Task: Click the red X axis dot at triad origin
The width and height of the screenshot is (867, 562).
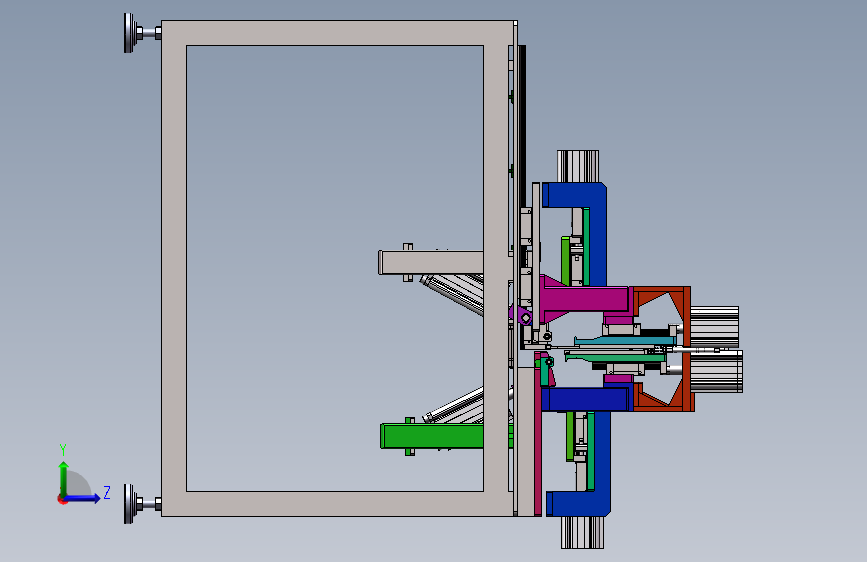Action: click(x=62, y=499)
